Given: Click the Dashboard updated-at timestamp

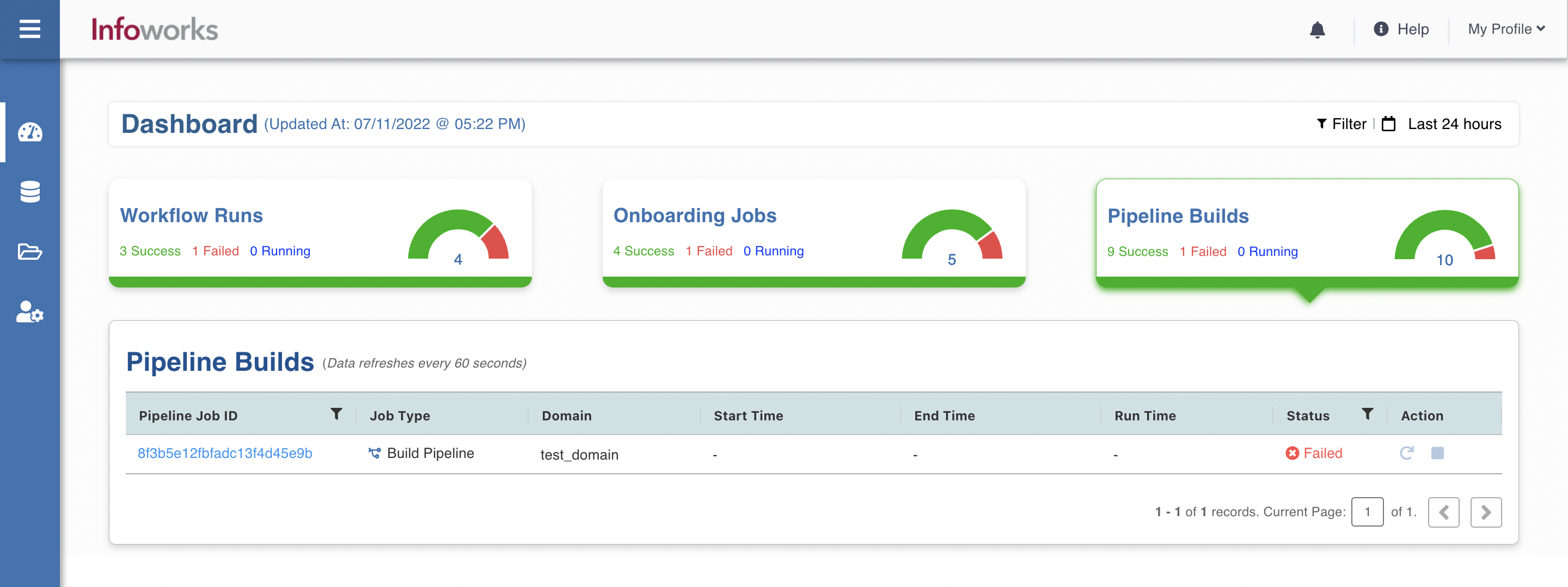Looking at the screenshot, I should pos(394,124).
